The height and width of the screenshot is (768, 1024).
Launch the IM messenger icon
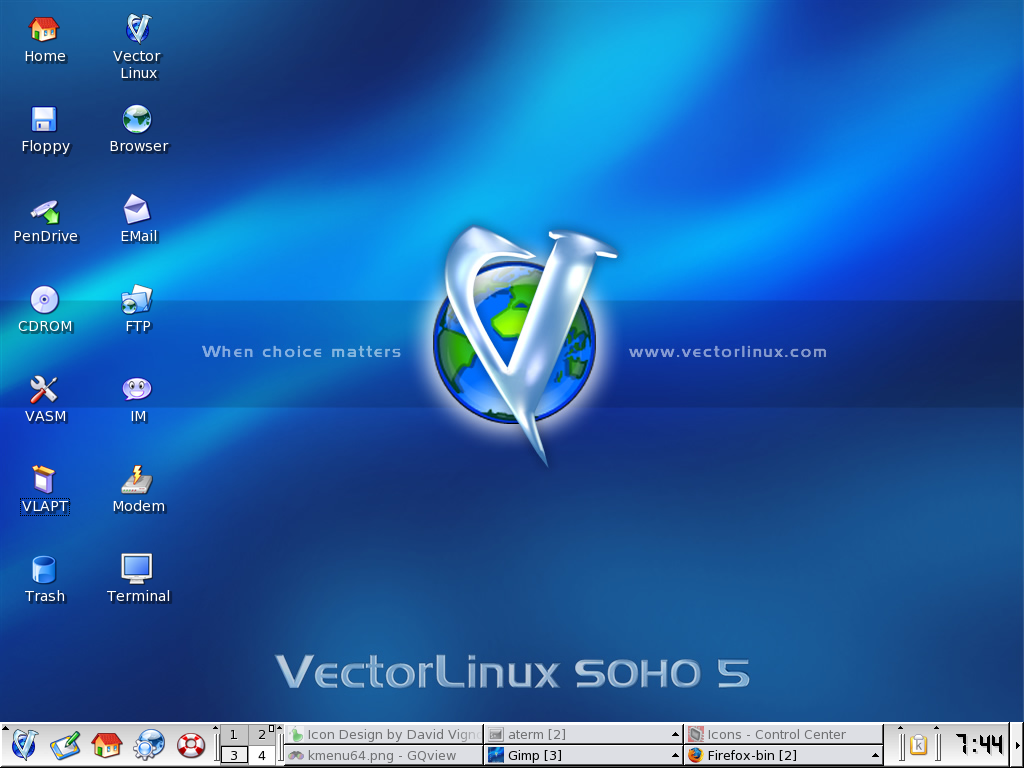137,390
